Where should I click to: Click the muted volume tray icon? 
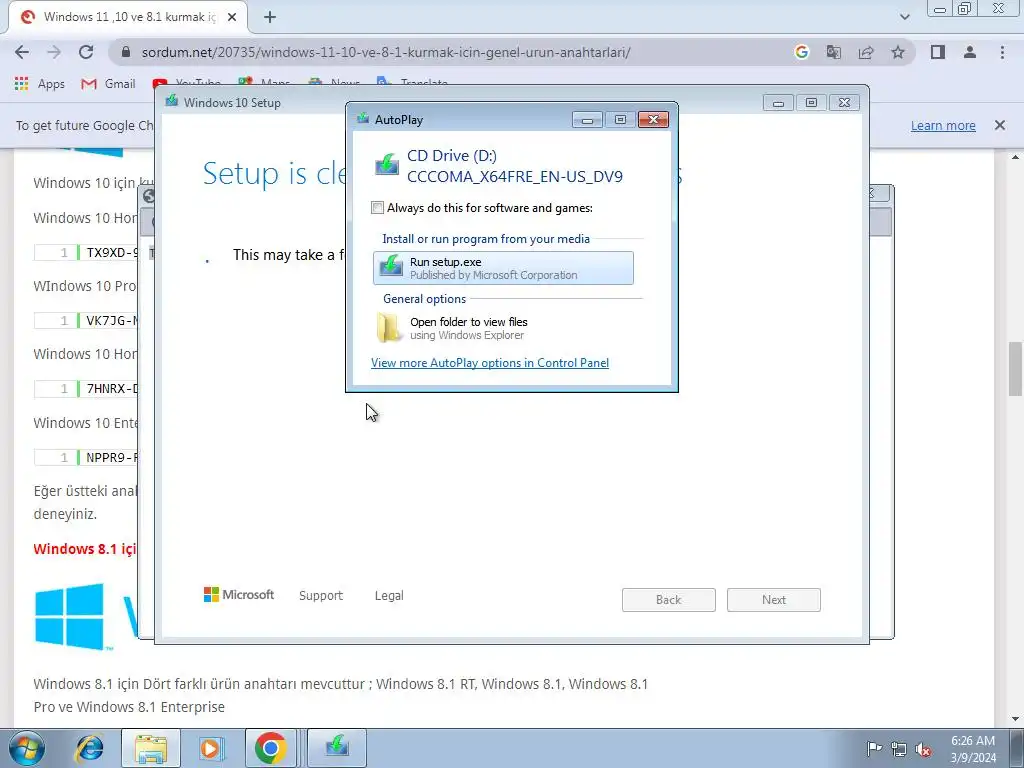tap(923, 749)
